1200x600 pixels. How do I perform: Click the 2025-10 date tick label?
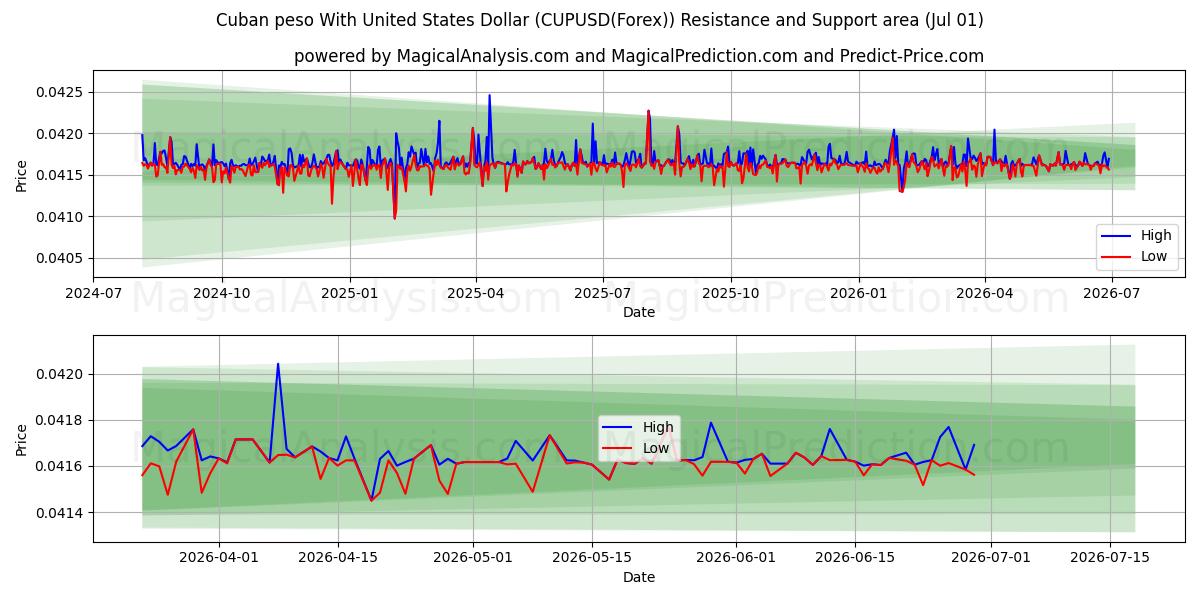click(x=730, y=294)
